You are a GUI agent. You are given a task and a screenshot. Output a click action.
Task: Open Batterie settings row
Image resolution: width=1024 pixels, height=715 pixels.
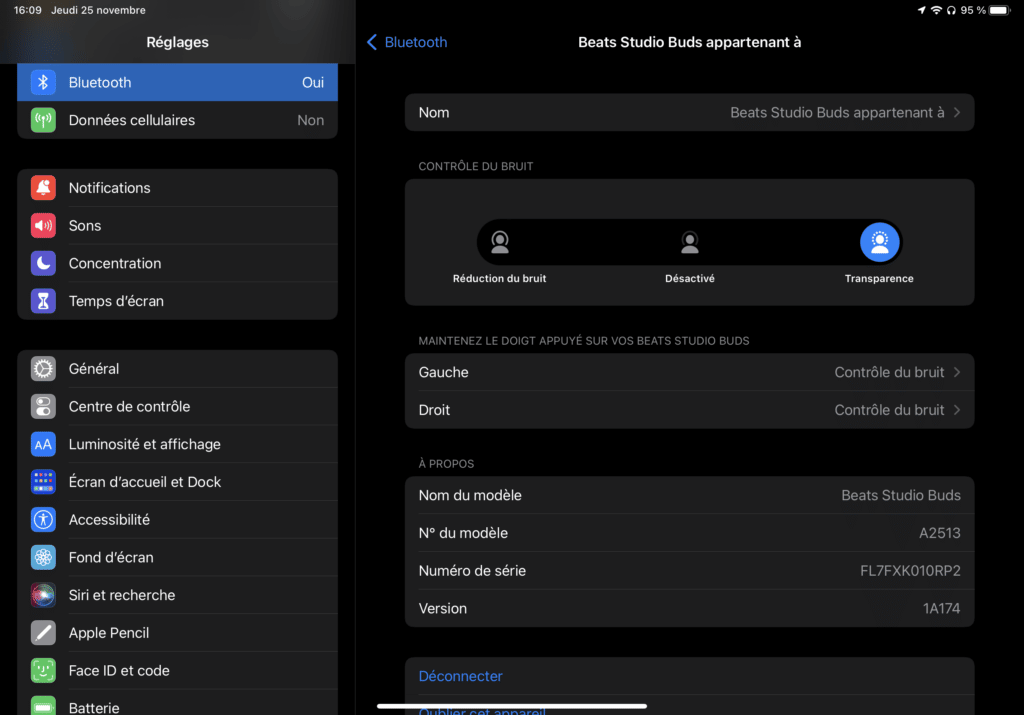coord(177,703)
